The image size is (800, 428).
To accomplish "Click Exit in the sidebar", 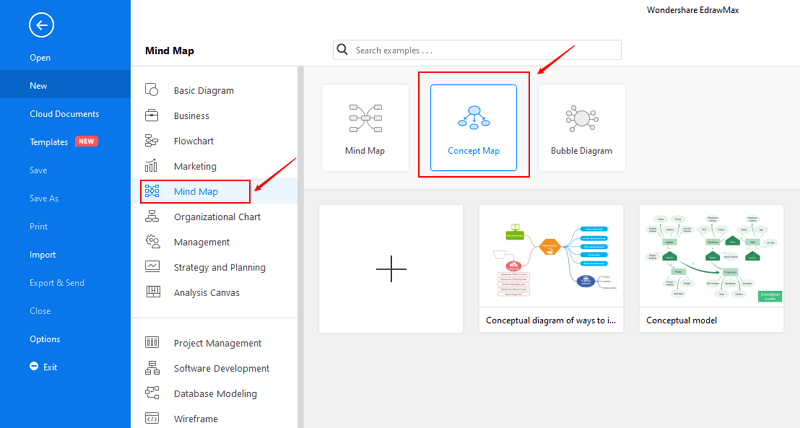I will click(50, 367).
